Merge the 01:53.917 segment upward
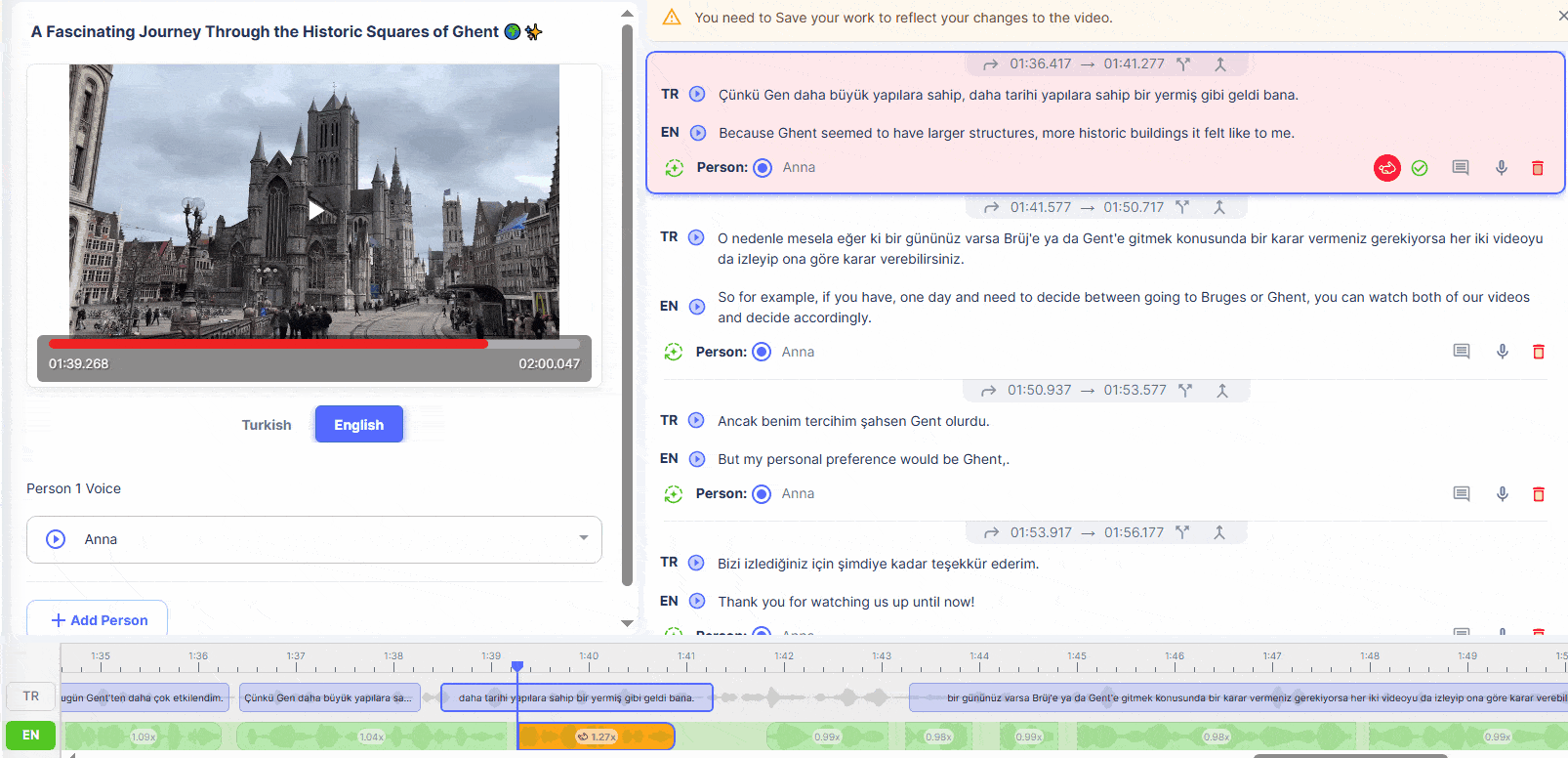 [x=1219, y=532]
